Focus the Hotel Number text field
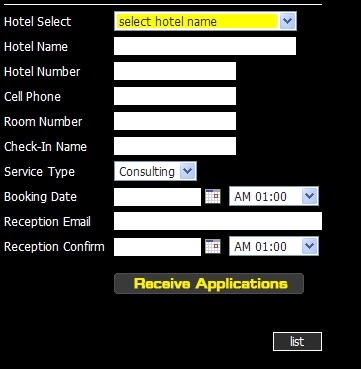 [175, 71]
